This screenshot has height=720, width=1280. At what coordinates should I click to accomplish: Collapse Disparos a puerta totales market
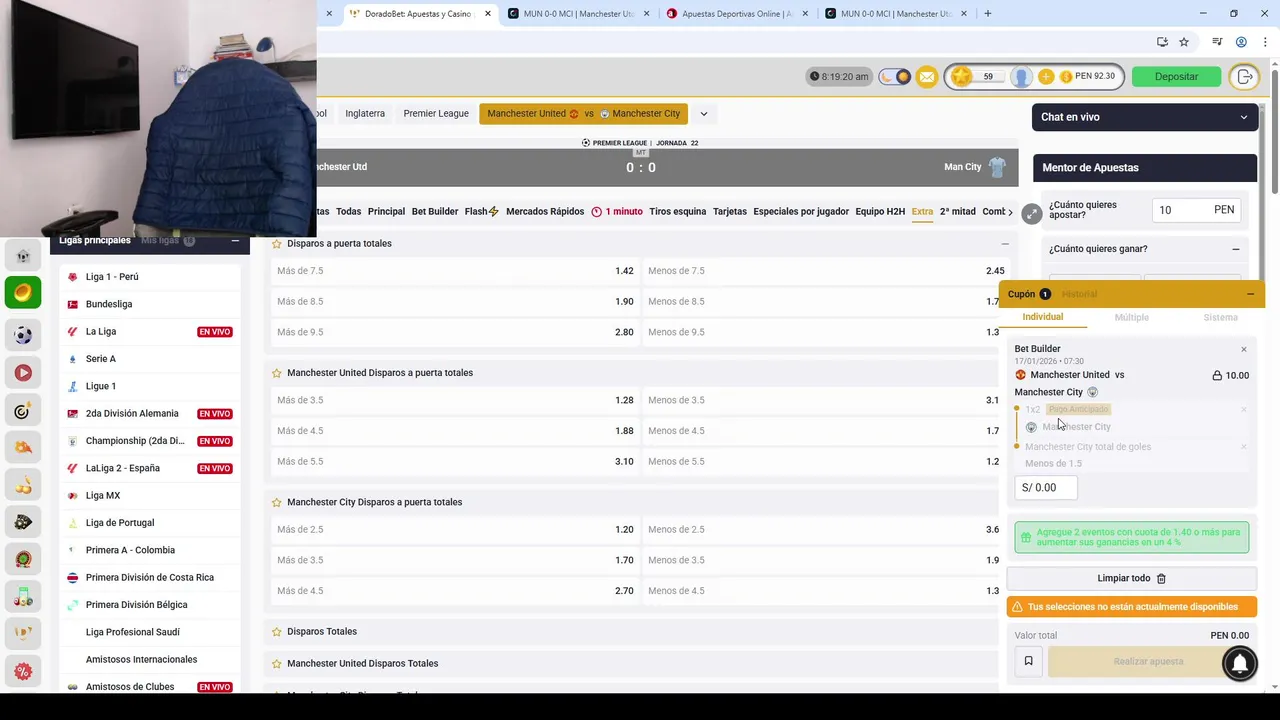(1005, 244)
